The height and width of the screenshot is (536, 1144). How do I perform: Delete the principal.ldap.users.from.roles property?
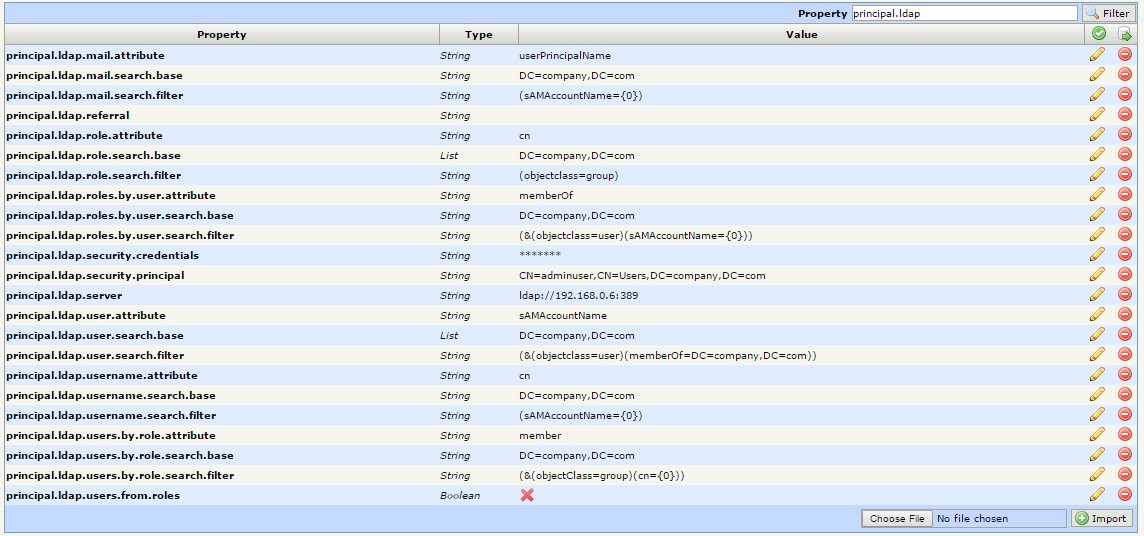point(1125,495)
